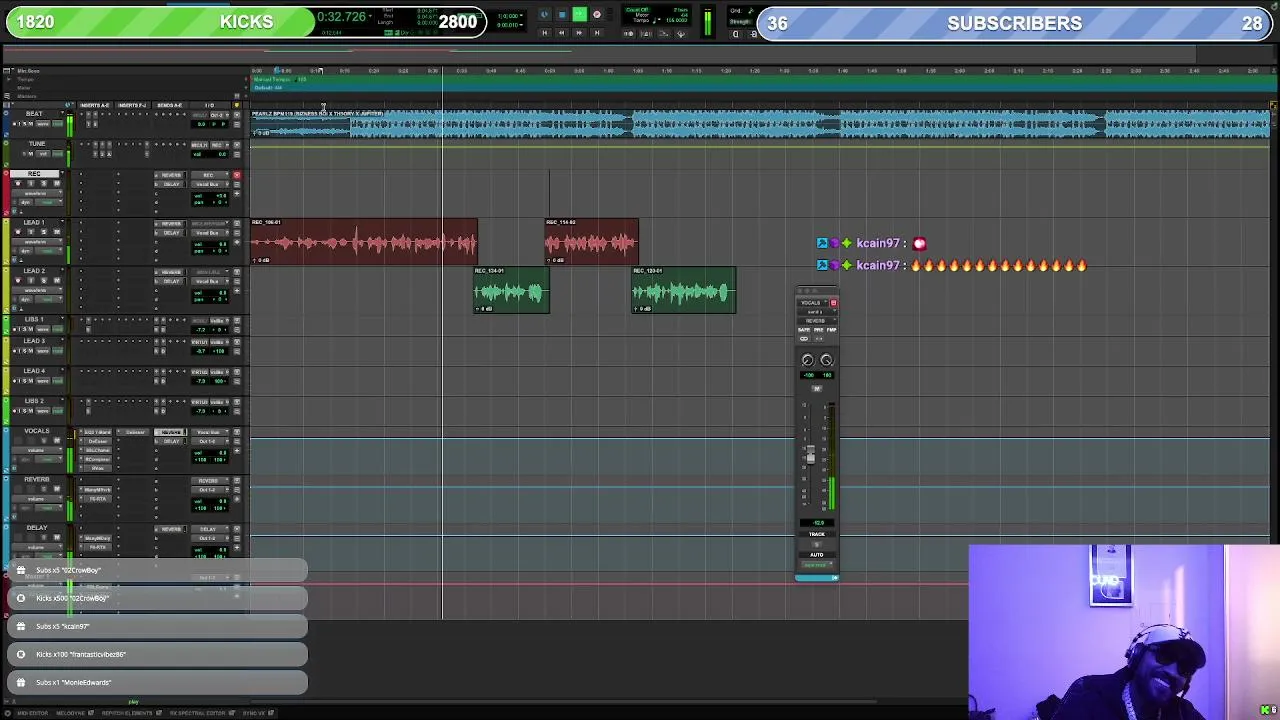Click the I/O column header
Screen dimensions: 1280x720
(x=209, y=105)
